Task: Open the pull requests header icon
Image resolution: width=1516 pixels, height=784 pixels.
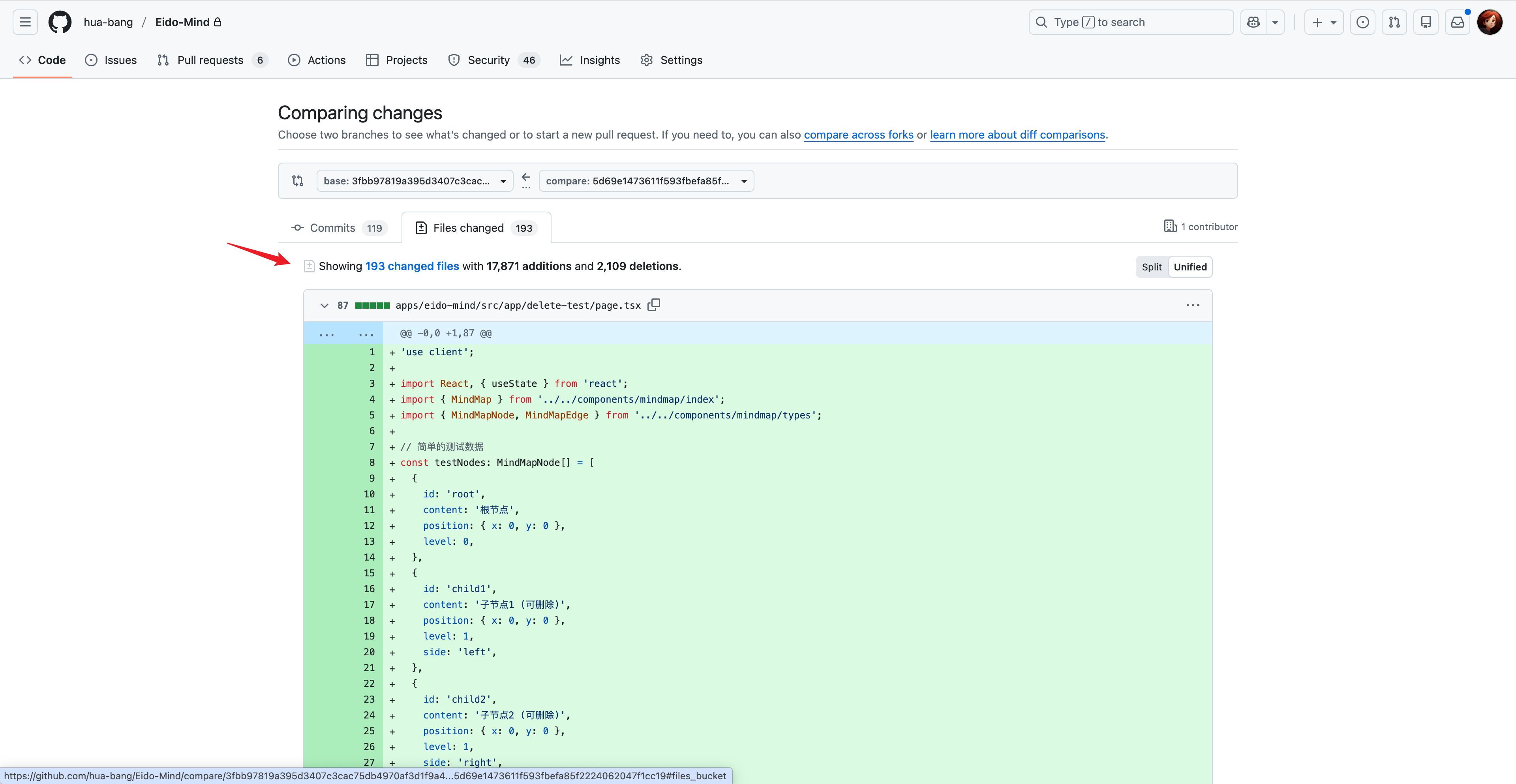Action: [1394, 23]
